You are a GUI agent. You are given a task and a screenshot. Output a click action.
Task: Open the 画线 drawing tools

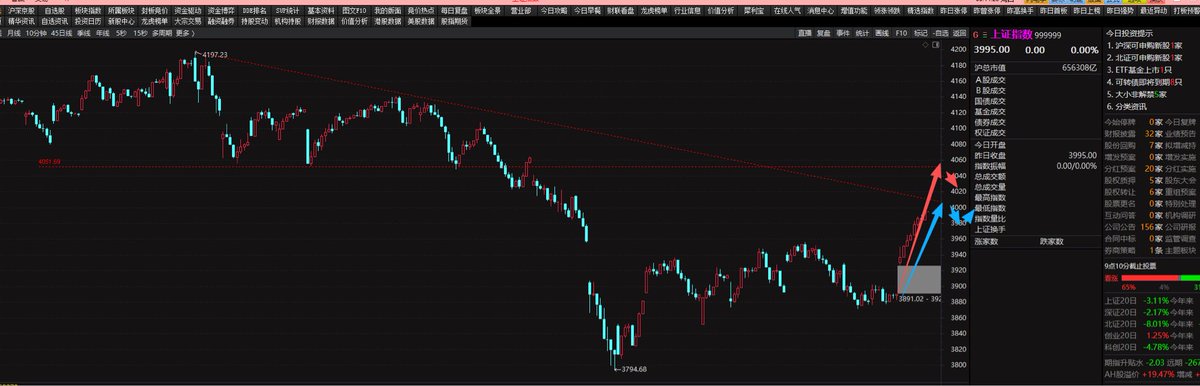tap(882, 33)
